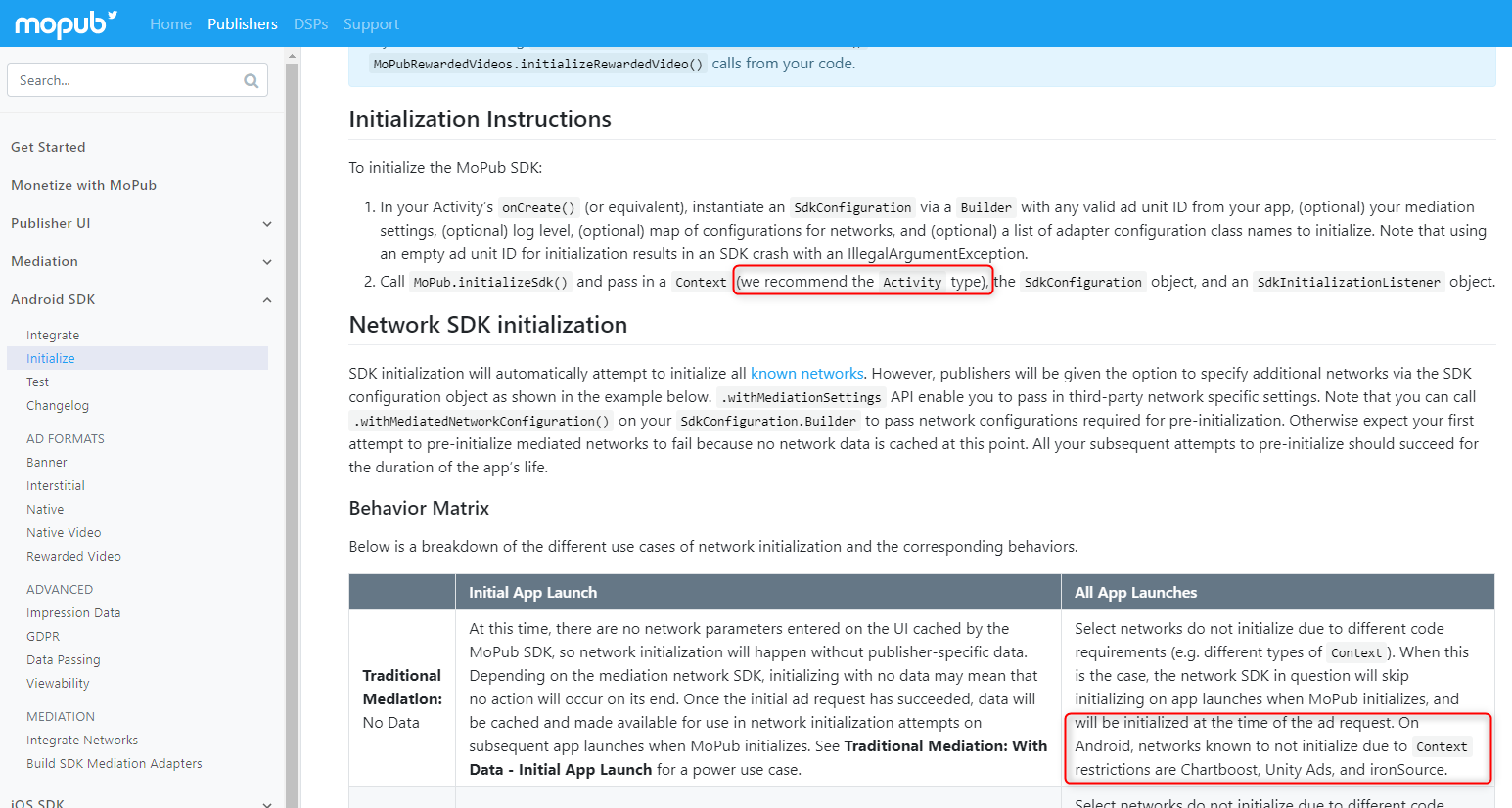
Task: Open the Native Video page
Action: 64,532
